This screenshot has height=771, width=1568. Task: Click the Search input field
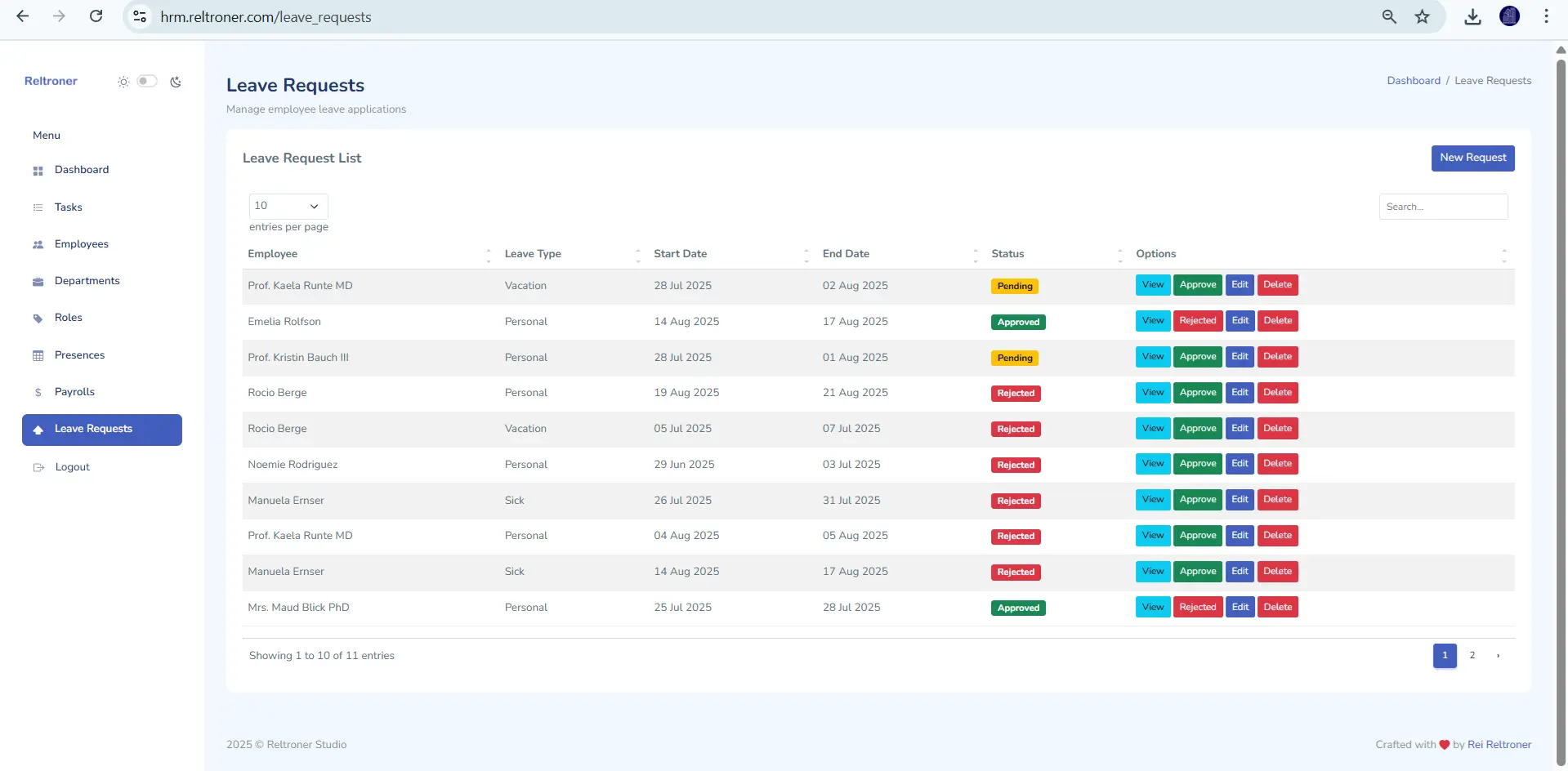[1443, 207]
